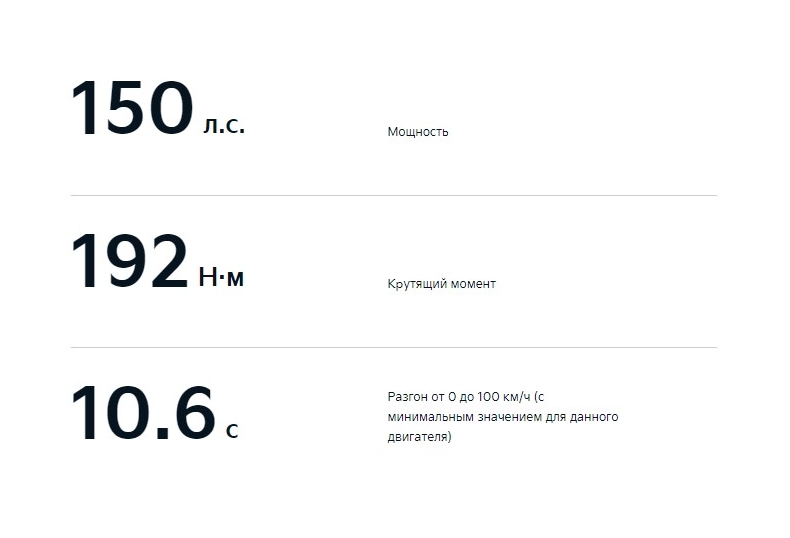Click the digit 6 in 10.6
The image size is (790, 538).
[195, 413]
